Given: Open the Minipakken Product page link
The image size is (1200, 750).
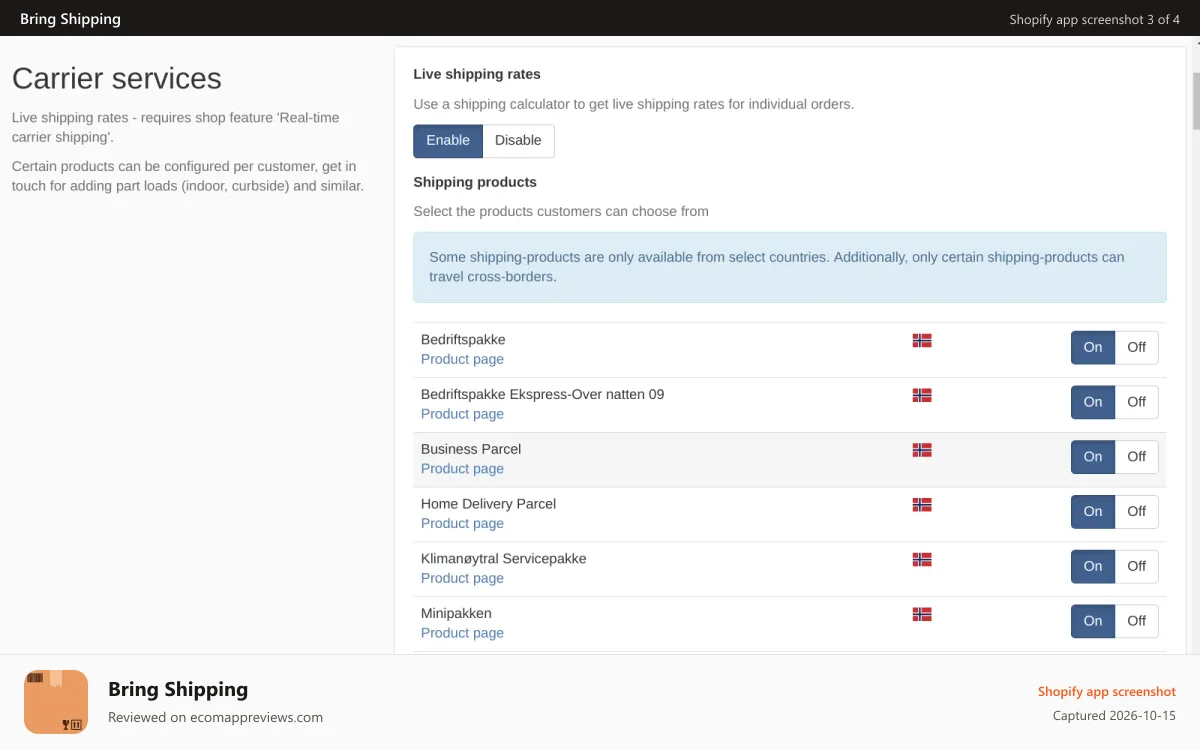Looking at the screenshot, I should pyautogui.click(x=462, y=633).
